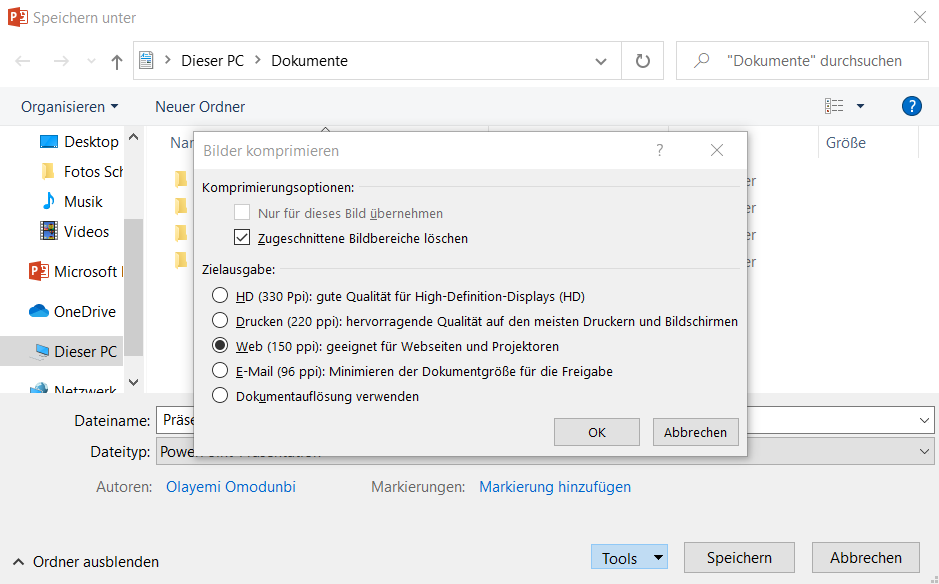The height and width of the screenshot is (584, 939).
Task: Click the up-arrow parent folder icon
Action: (x=117, y=61)
